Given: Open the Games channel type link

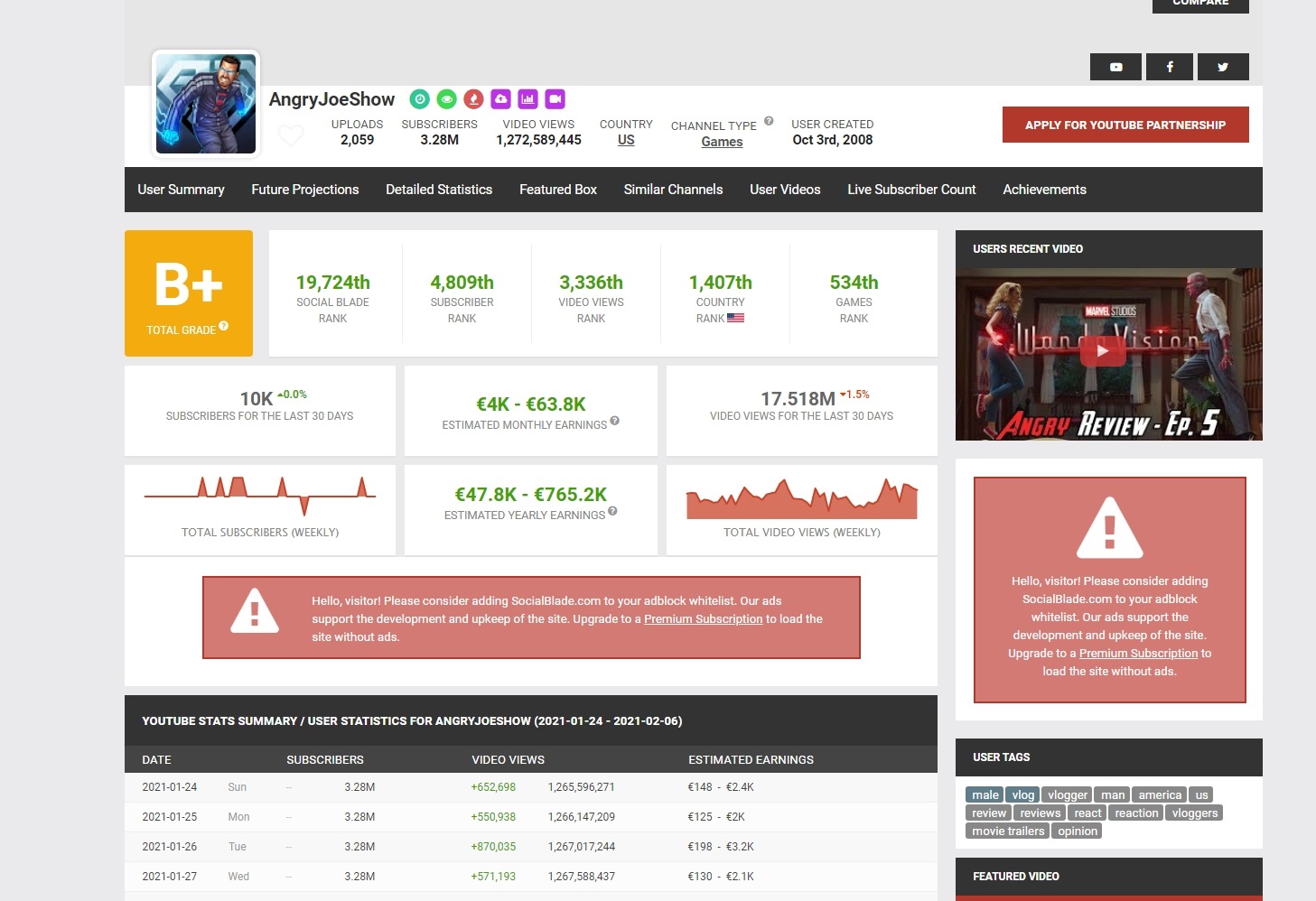Looking at the screenshot, I should coord(722,142).
